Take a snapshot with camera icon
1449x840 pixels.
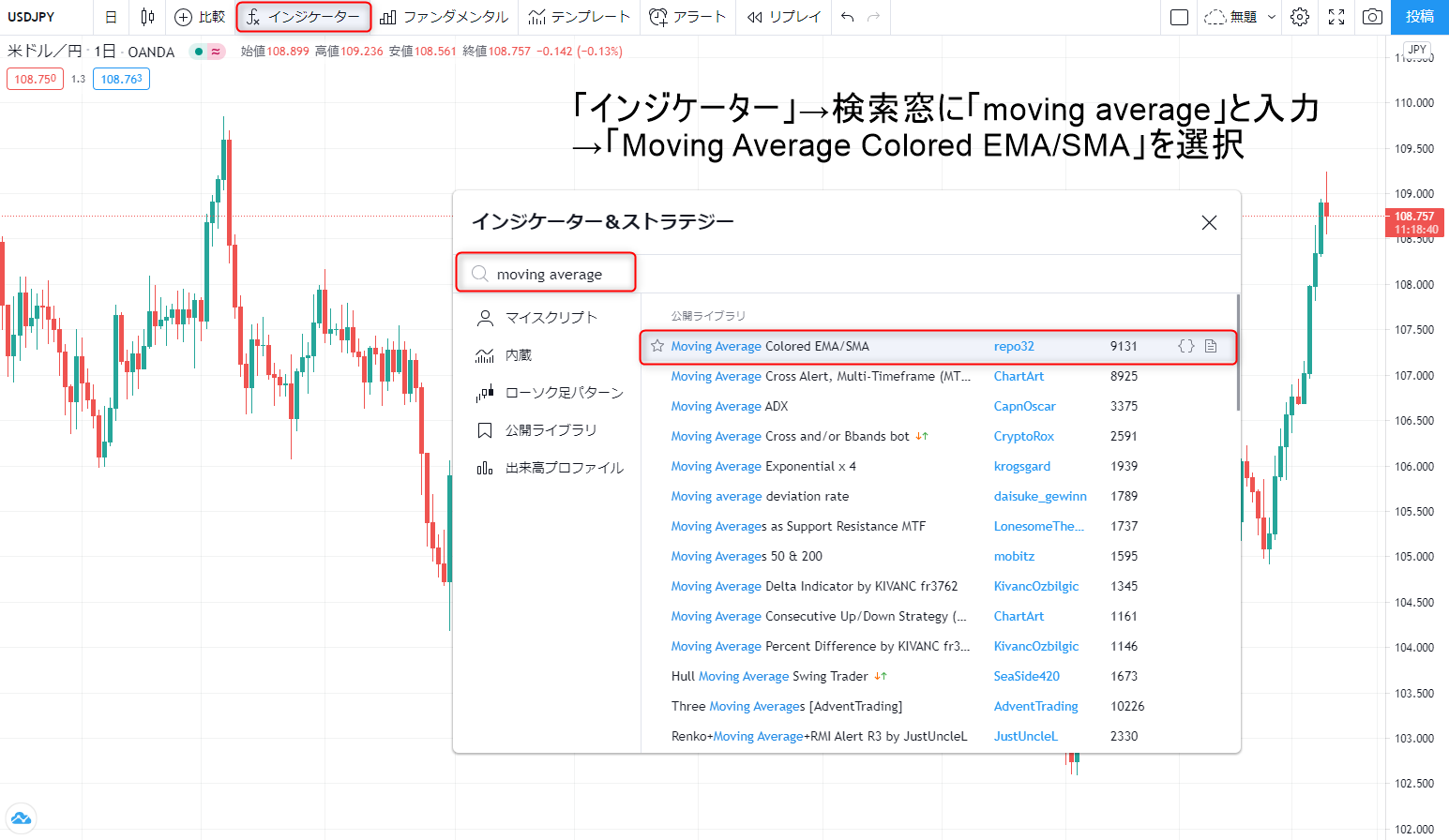tap(1372, 17)
